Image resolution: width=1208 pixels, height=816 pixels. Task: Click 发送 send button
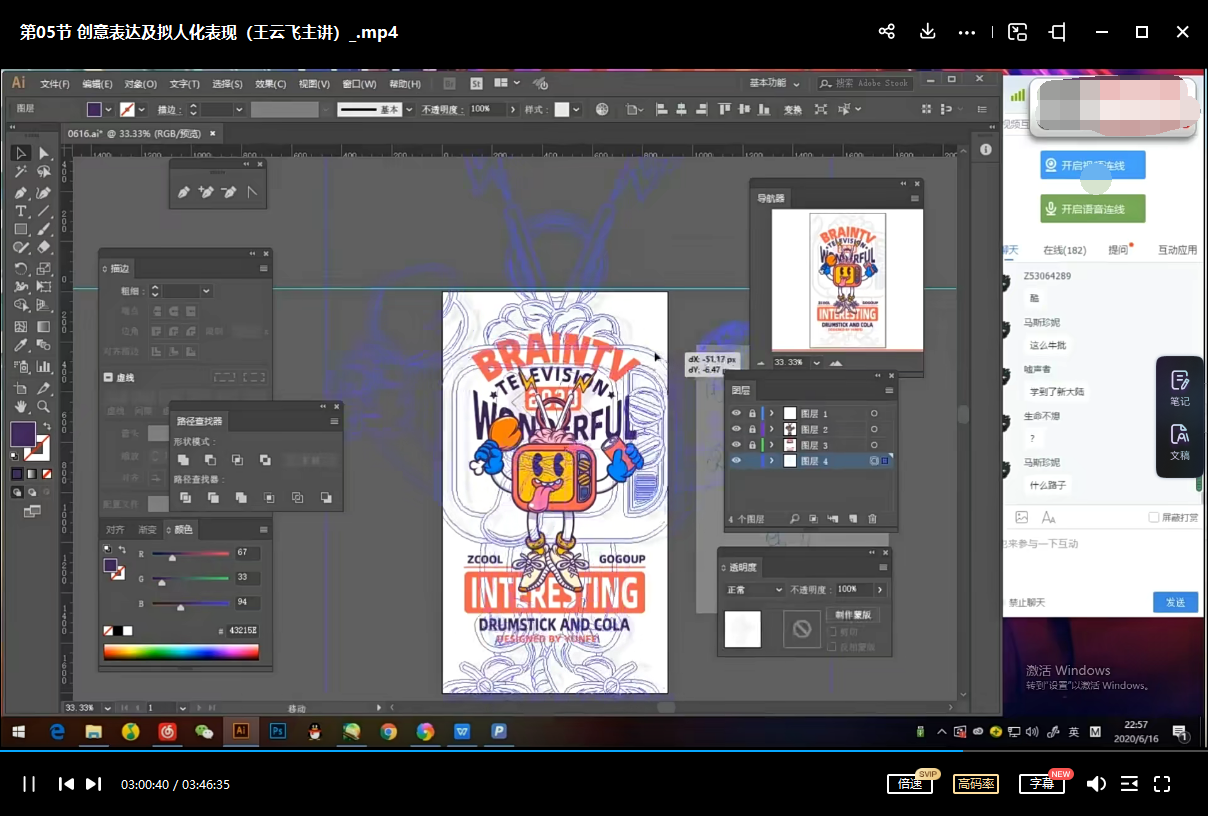coord(1175,602)
